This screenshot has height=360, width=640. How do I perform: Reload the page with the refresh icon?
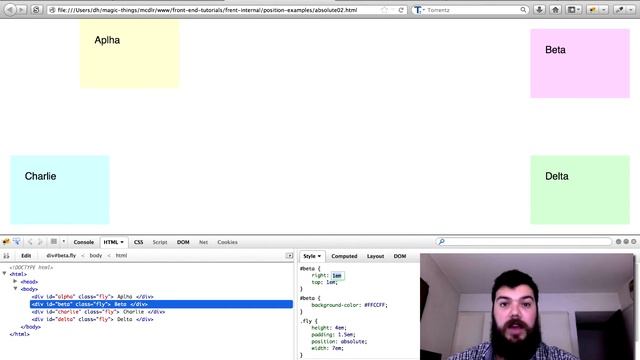tap(401, 10)
